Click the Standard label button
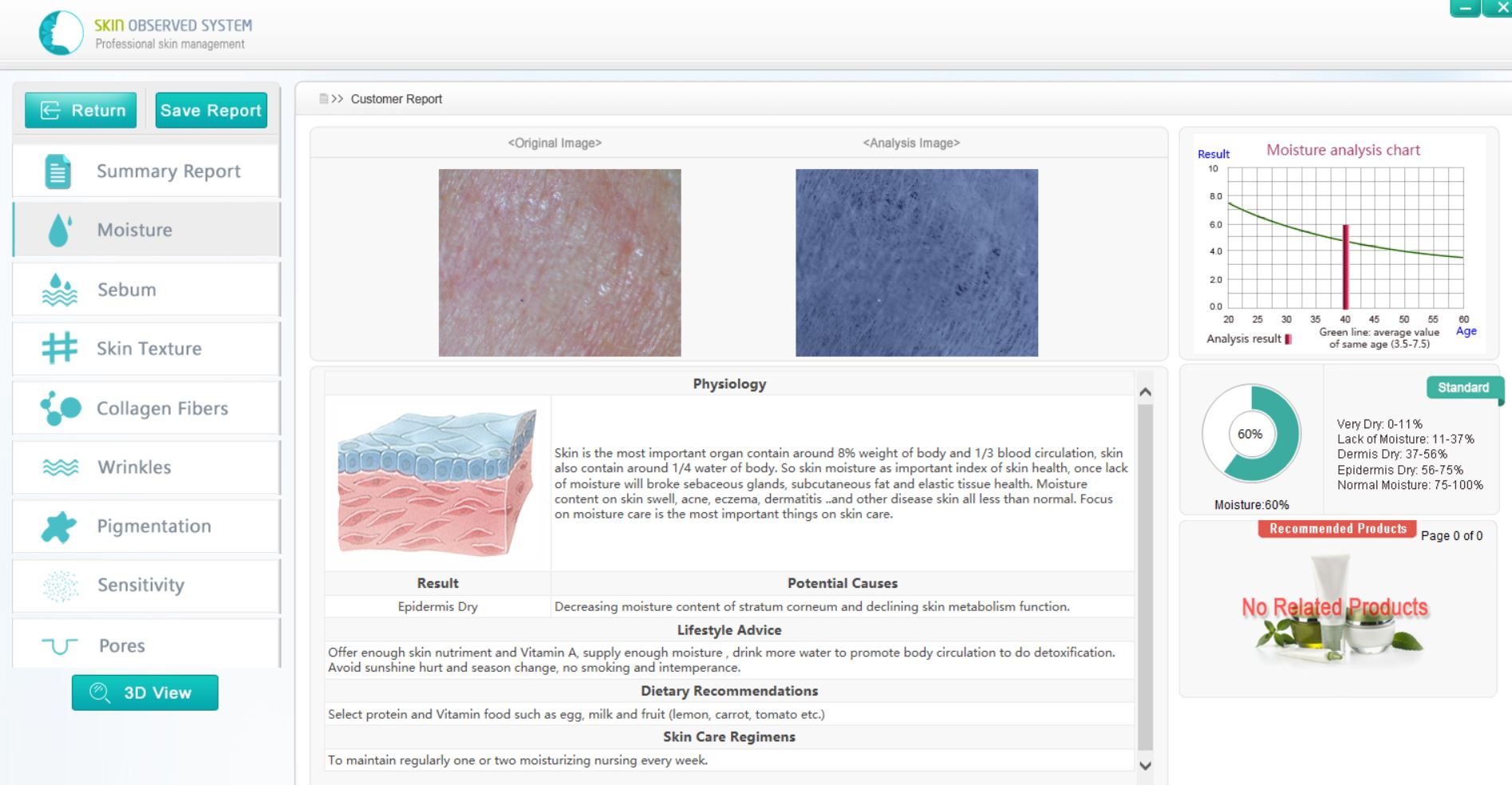 (1463, 388)
